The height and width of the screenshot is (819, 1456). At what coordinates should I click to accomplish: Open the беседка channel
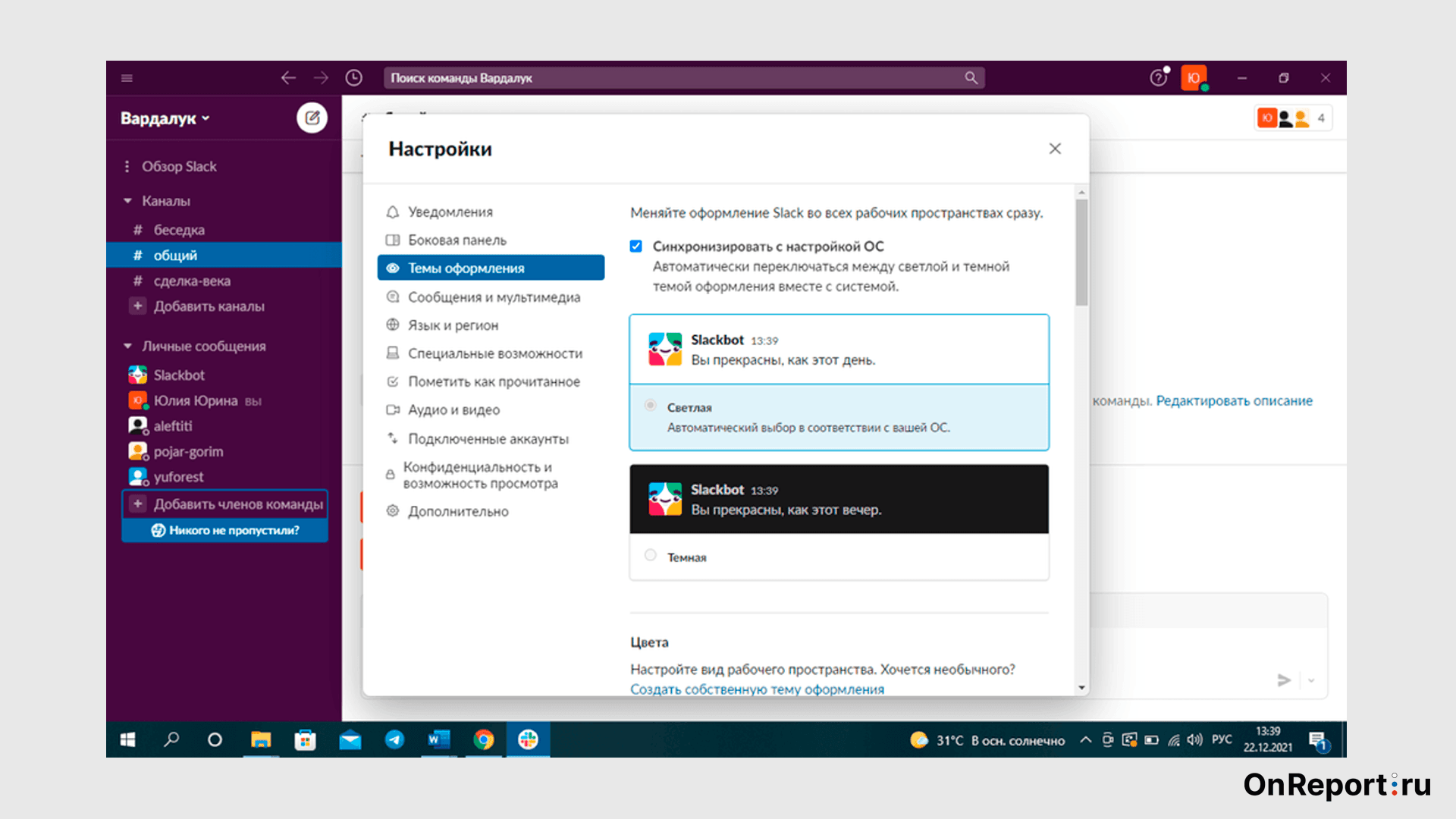[x=224, y=230]
